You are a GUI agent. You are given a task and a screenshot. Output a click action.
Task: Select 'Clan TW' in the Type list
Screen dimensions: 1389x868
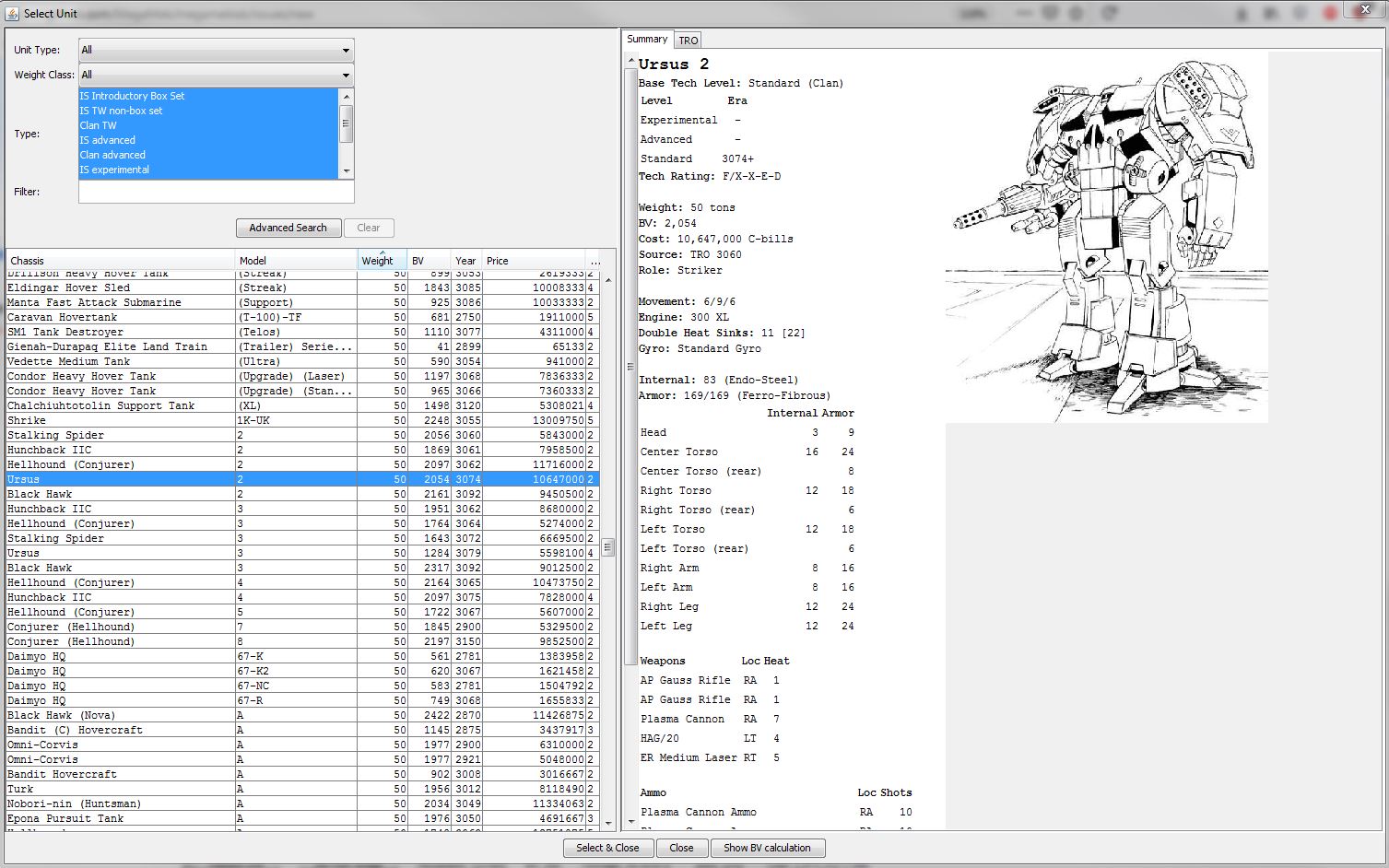208,125
